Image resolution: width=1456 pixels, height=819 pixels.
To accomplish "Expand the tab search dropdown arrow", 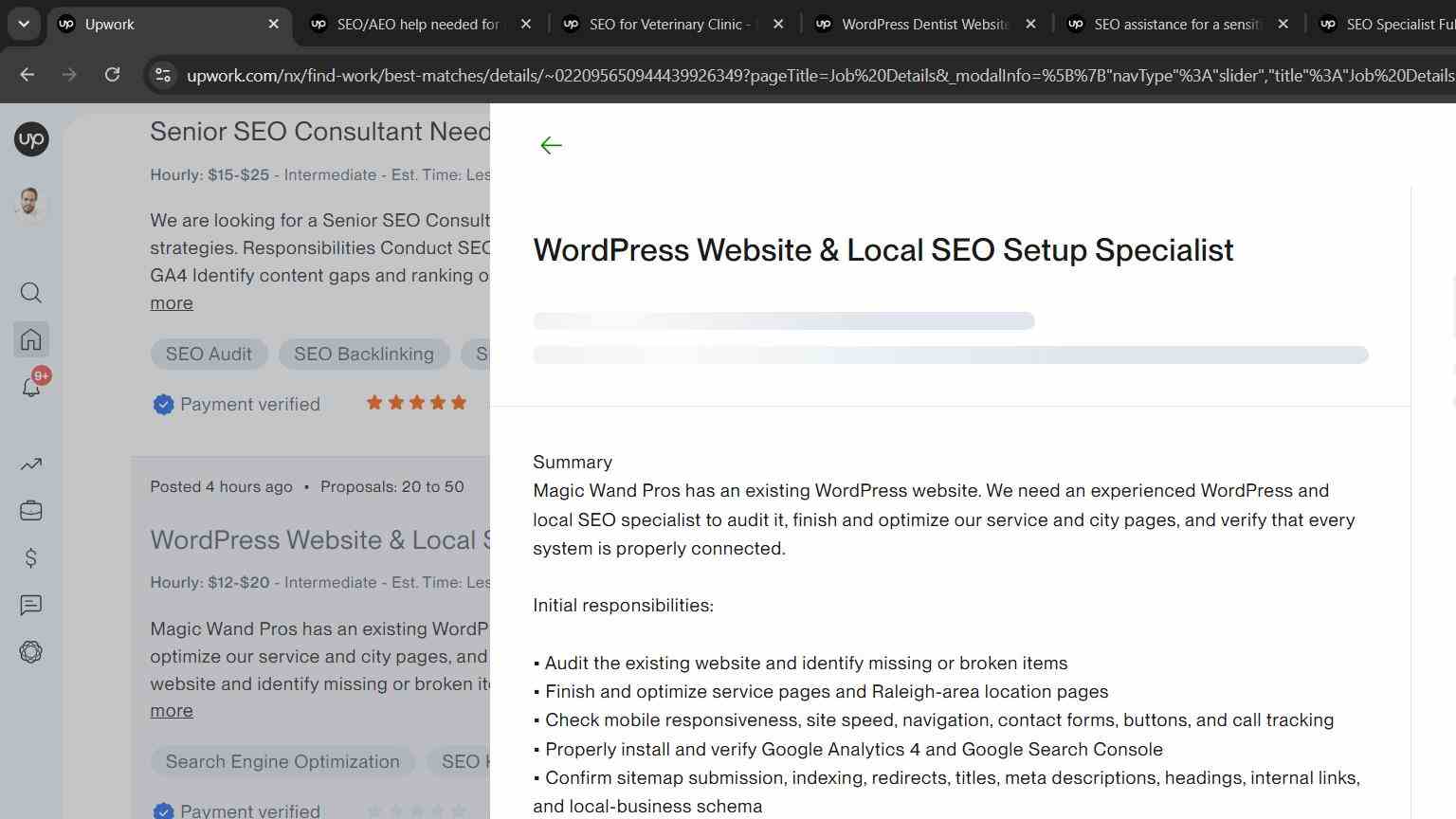I will click(24, 24).
